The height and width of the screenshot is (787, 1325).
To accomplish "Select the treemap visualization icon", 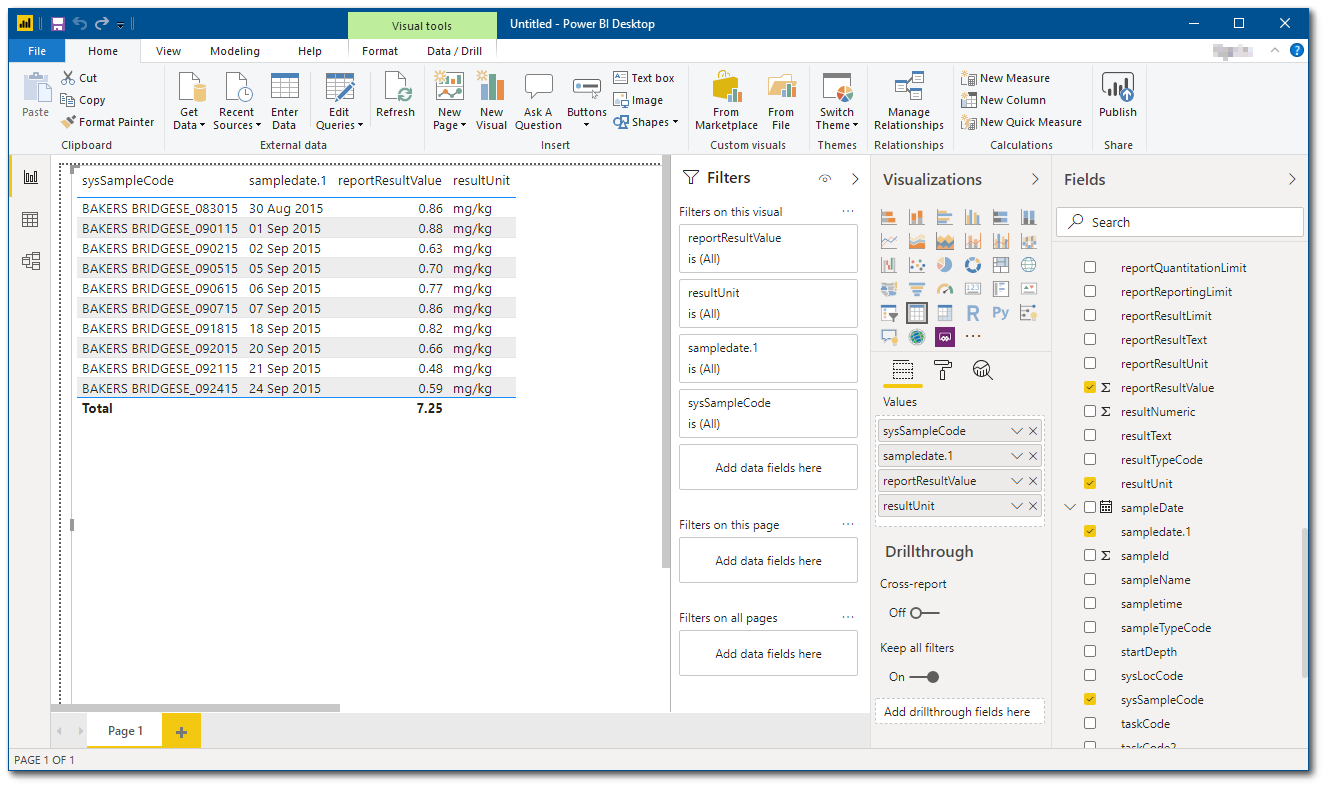I will coord(1000,264).
